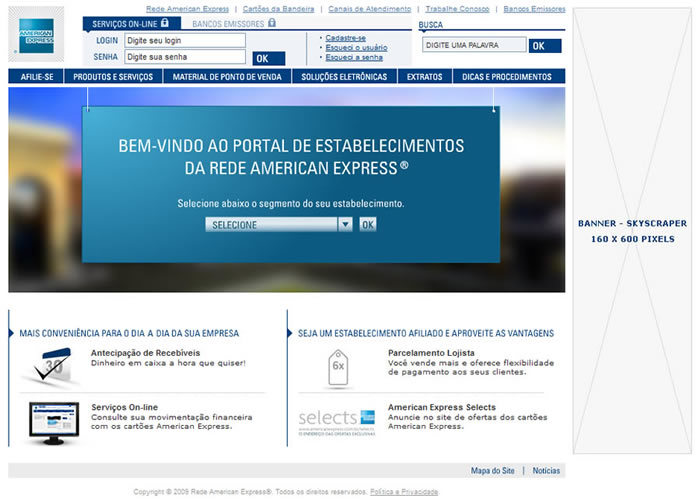Click the OK button beside search field
Image resolution: width=700 pixels, height=500 pixels.
[545, 46]
